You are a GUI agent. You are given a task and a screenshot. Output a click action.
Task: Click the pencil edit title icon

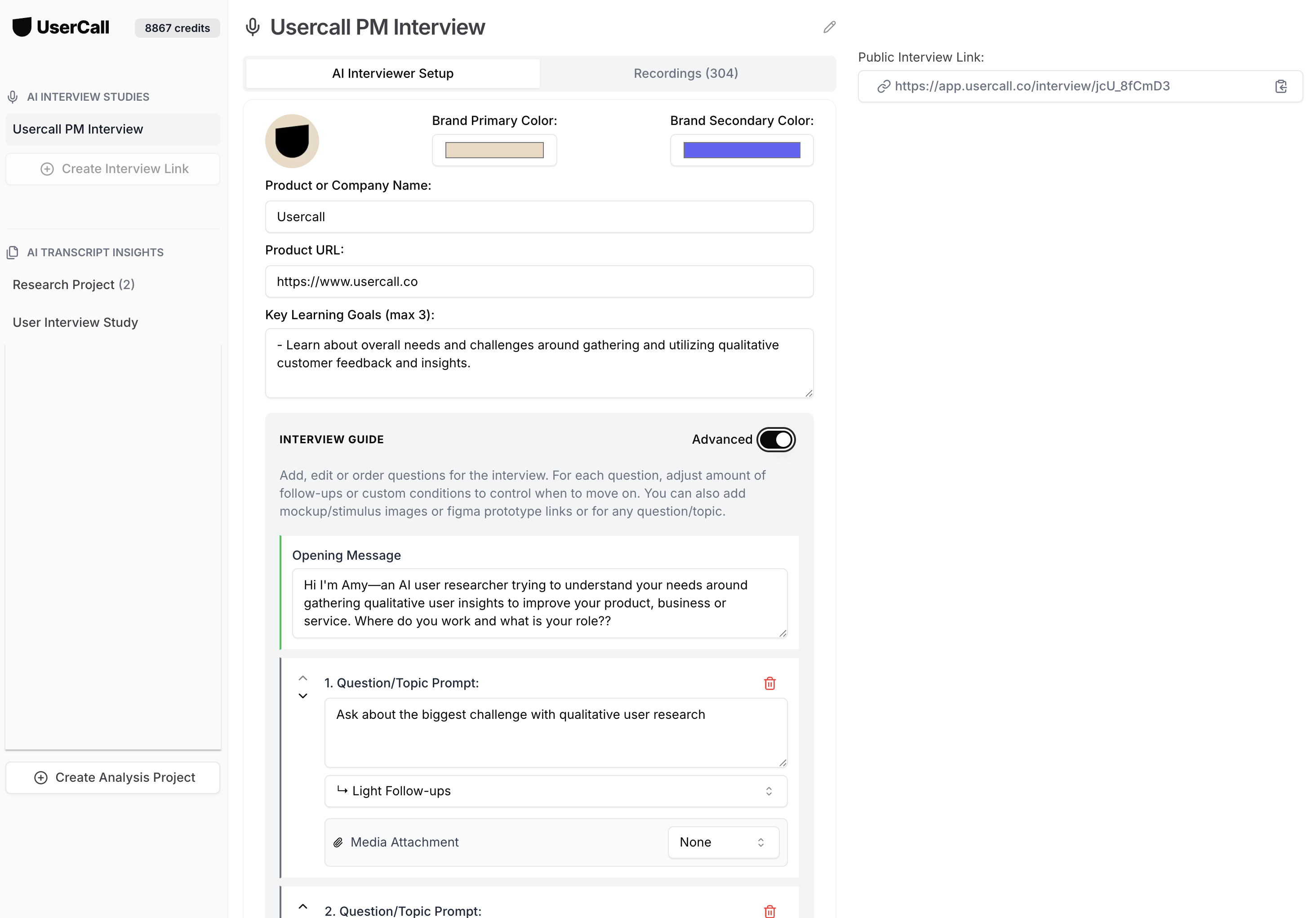click(x=829, y=27)
